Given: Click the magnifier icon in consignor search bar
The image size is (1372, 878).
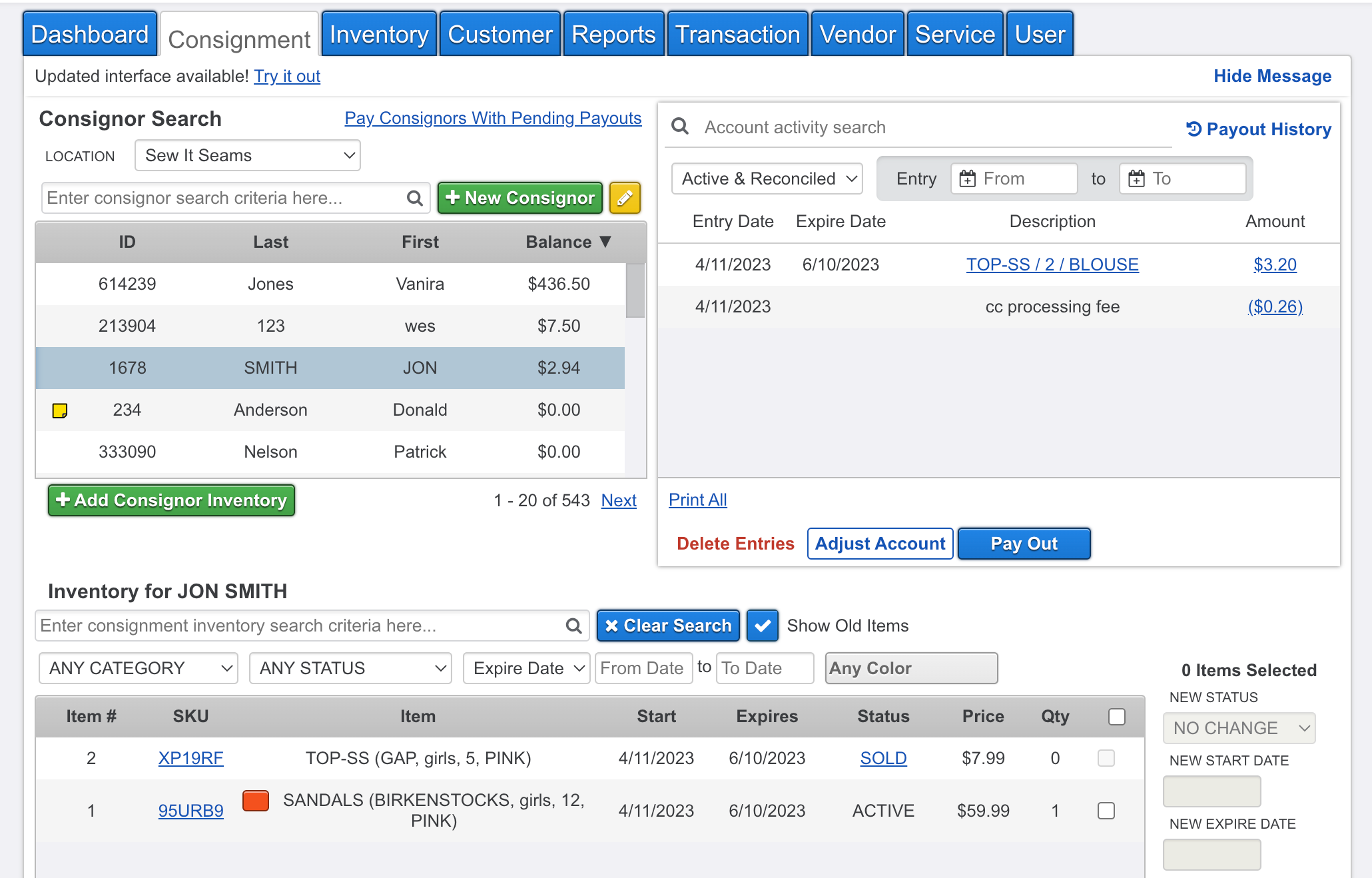Looking at the screenshot, I should coord(414,198).
